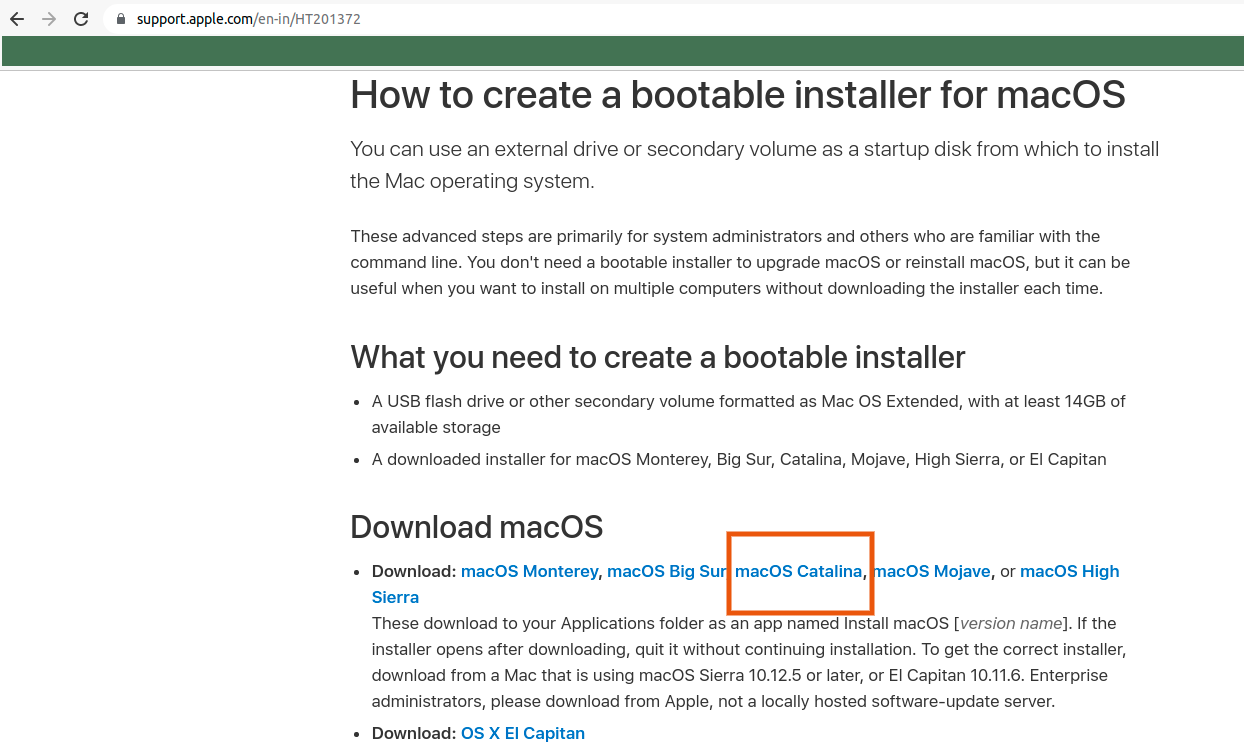The image size is (1244, 749).
Task: Click the bullet 'A downloaded installer for macOS Monterey'
Action: coord(739,460)
